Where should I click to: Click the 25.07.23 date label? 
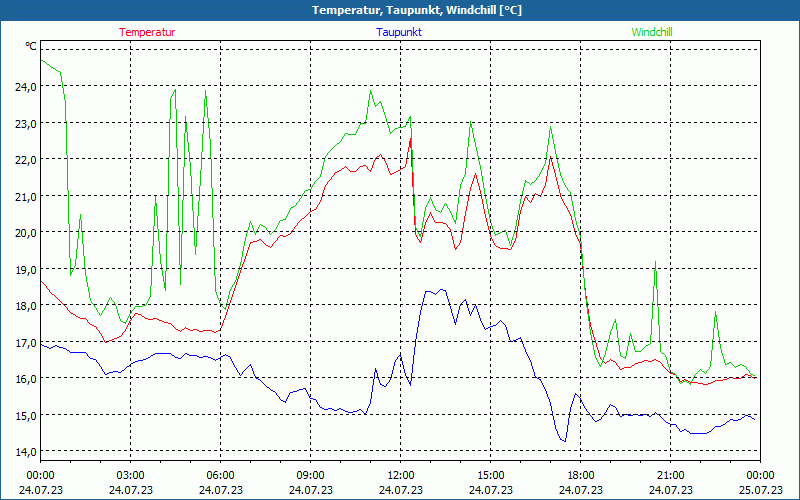pos(761,490)
